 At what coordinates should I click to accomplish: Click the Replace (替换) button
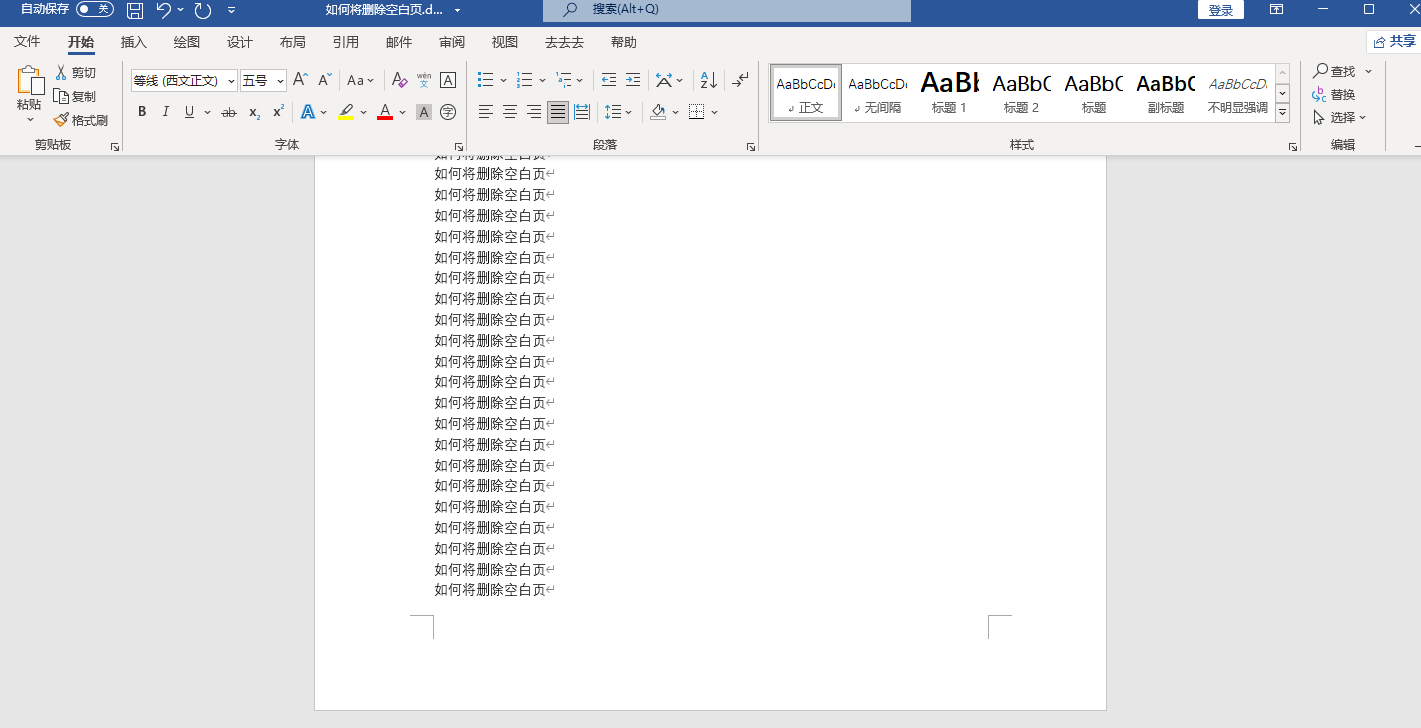[x=1334, y=94]
